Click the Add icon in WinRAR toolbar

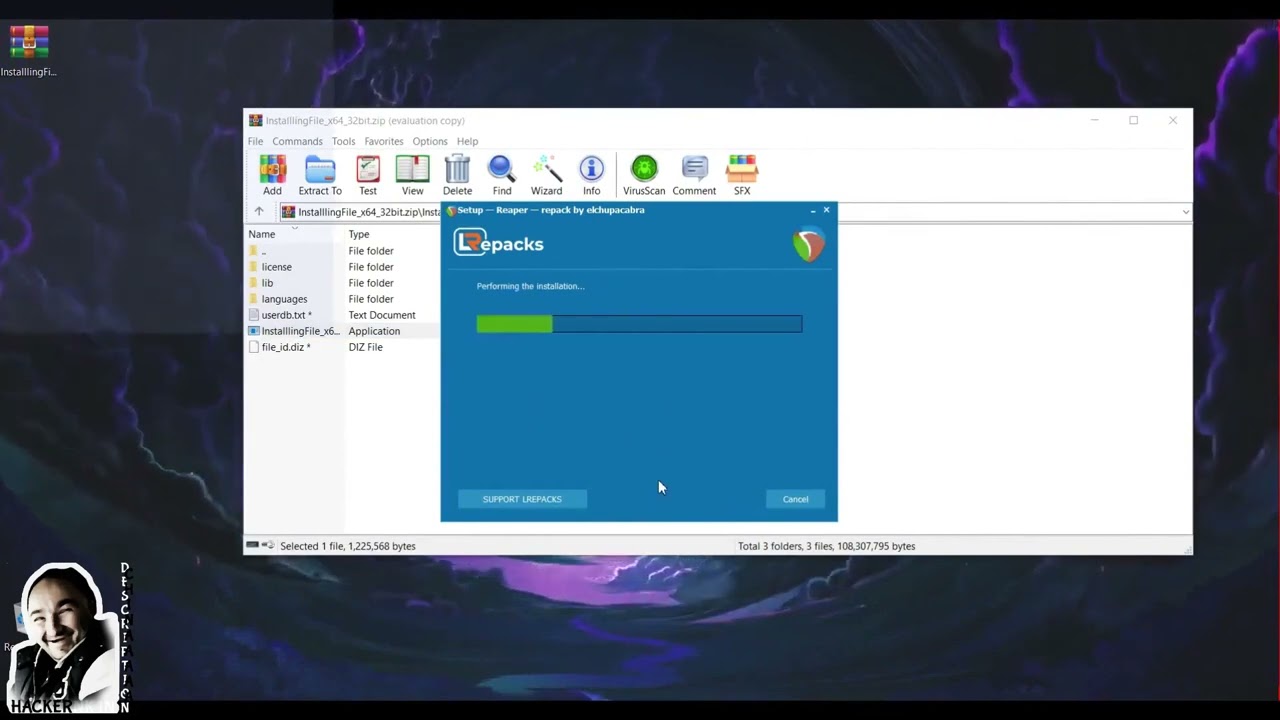[x=272, y=169]
